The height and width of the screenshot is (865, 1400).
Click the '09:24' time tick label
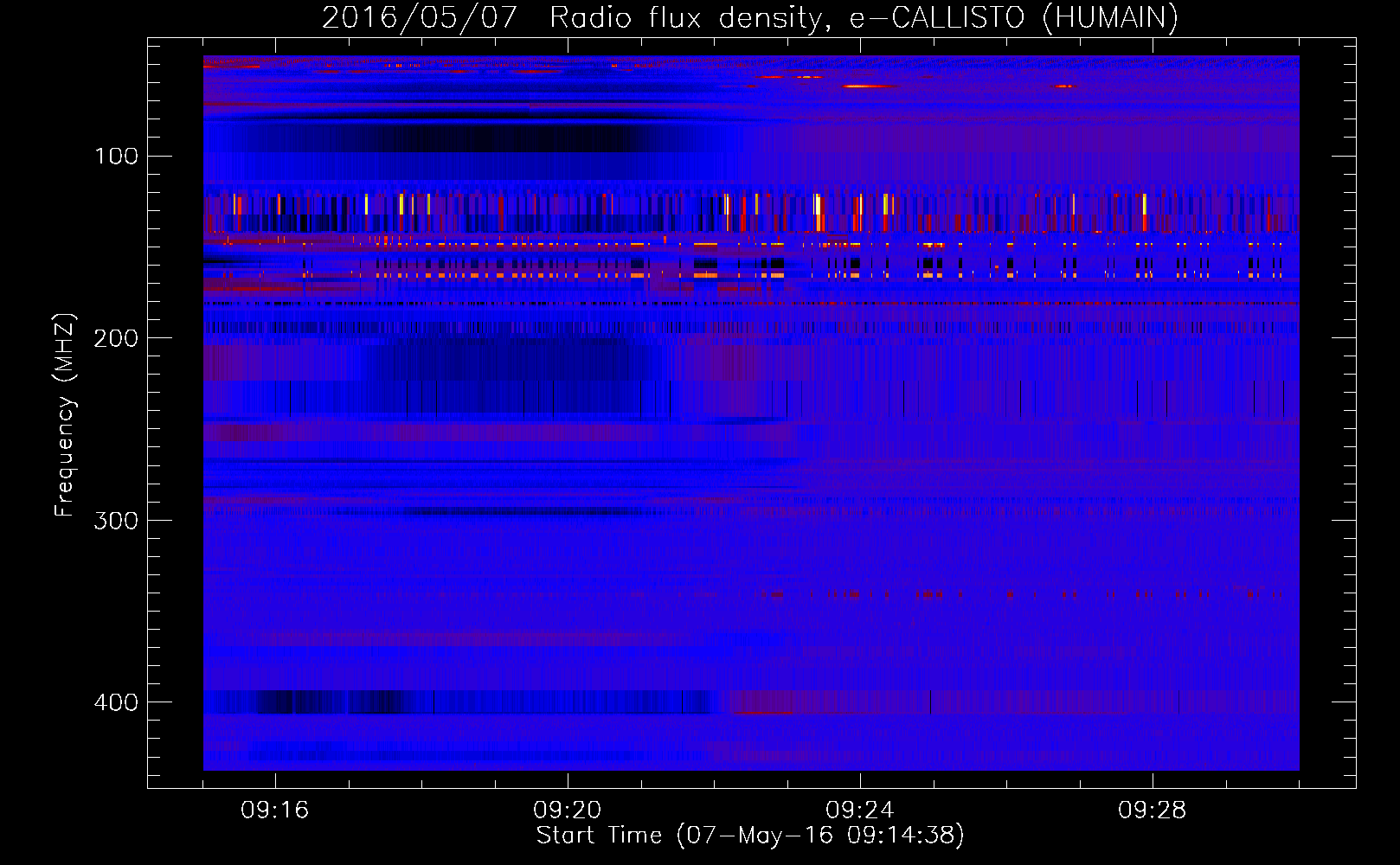click(x=860, y=811)
